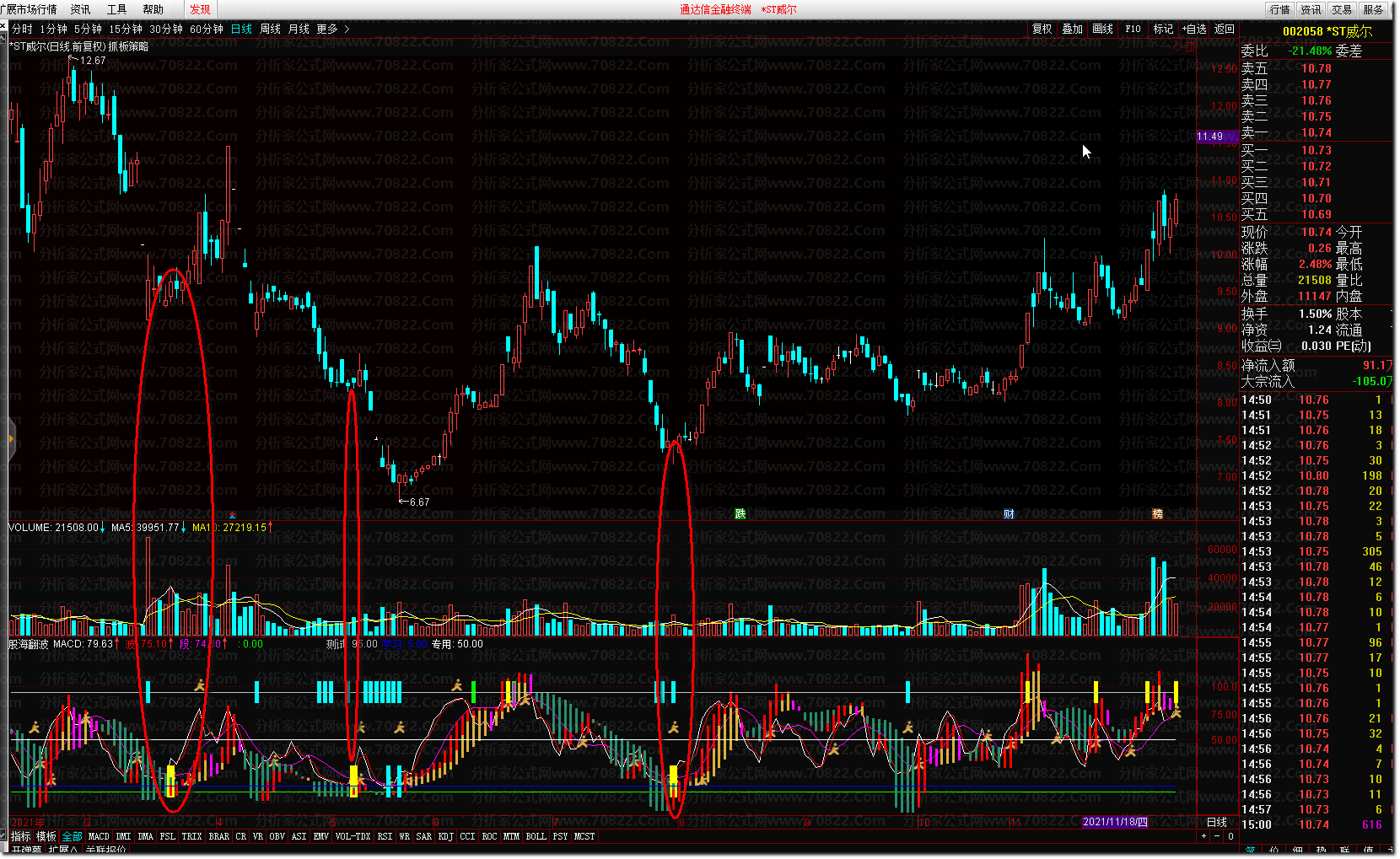Select the CCI indicator tab
Viewport: 1400px width, 859px height.
tap(467, 836)
